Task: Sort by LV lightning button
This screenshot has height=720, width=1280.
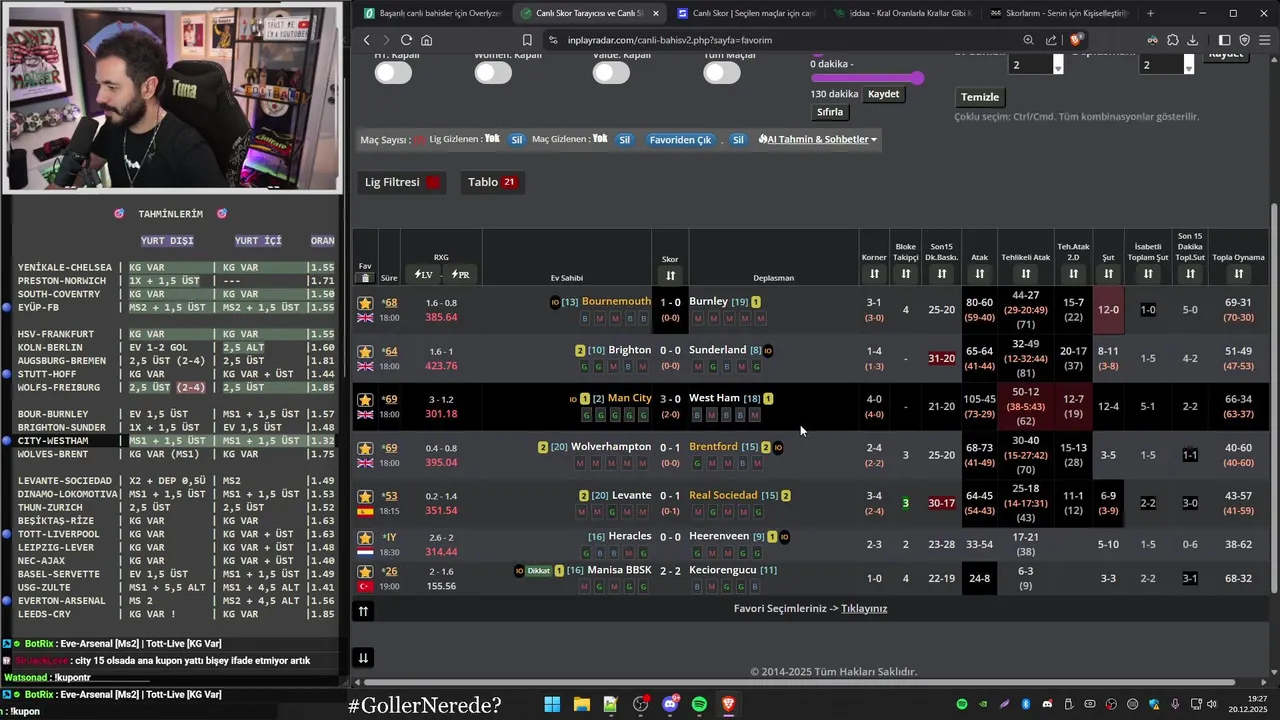Action: pyautogui.click(x=424, y=274)
